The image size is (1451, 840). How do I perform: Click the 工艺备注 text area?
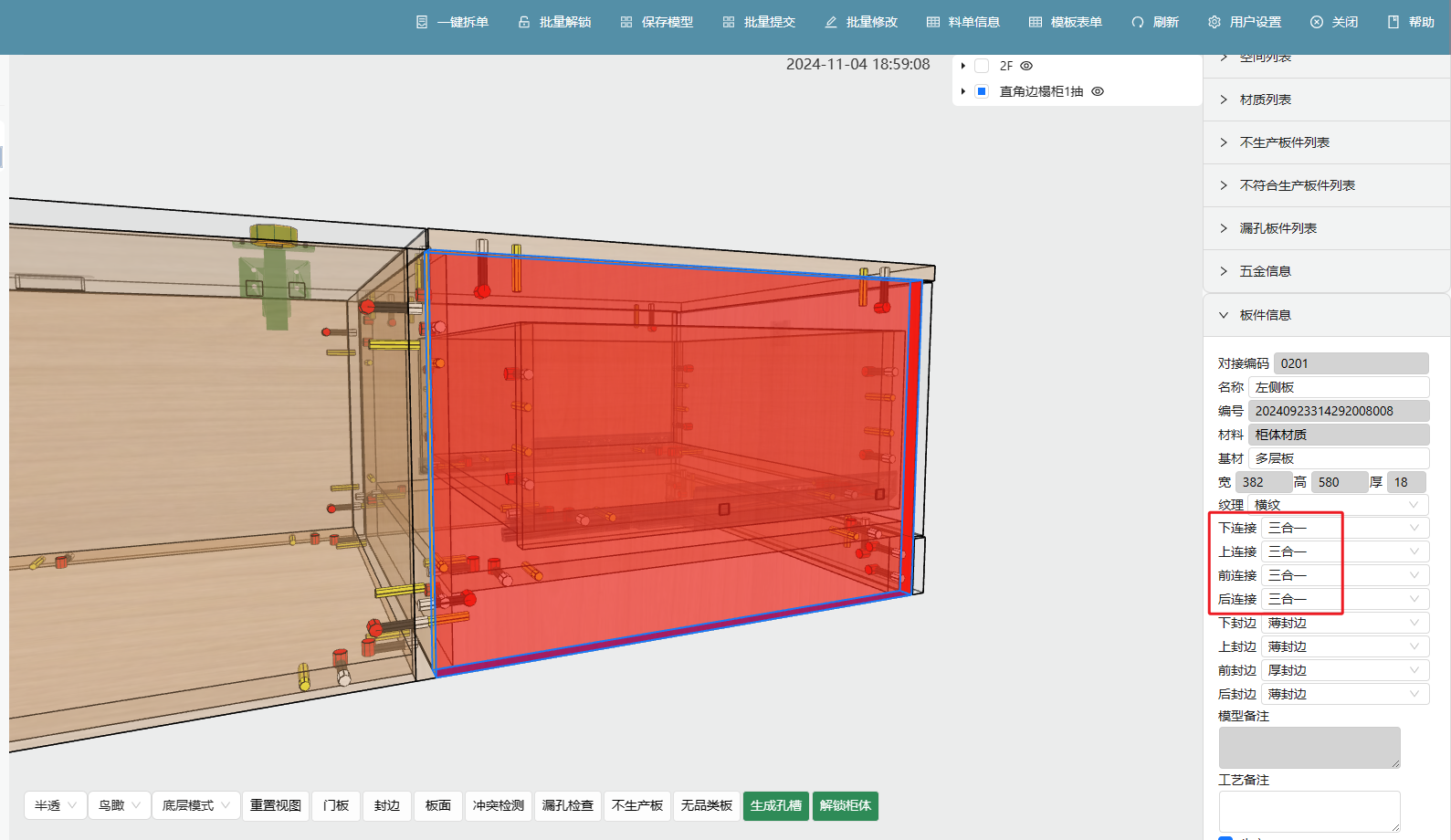pos(1309,811)
